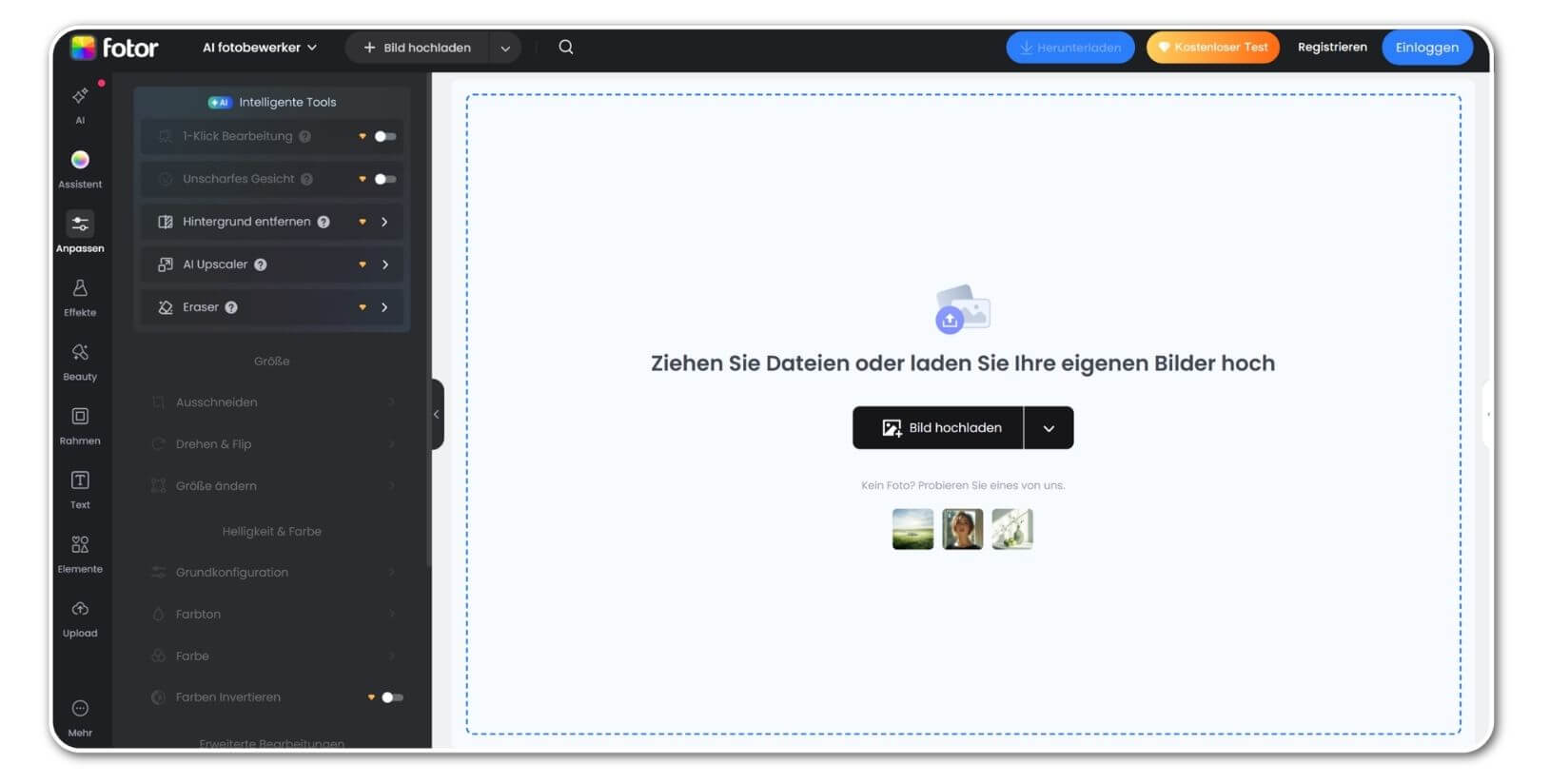This screenshot has width=1550, height=784.
Task: Enable the Unscharfes Gesicht toggle
Action: (x=384, y=179)
